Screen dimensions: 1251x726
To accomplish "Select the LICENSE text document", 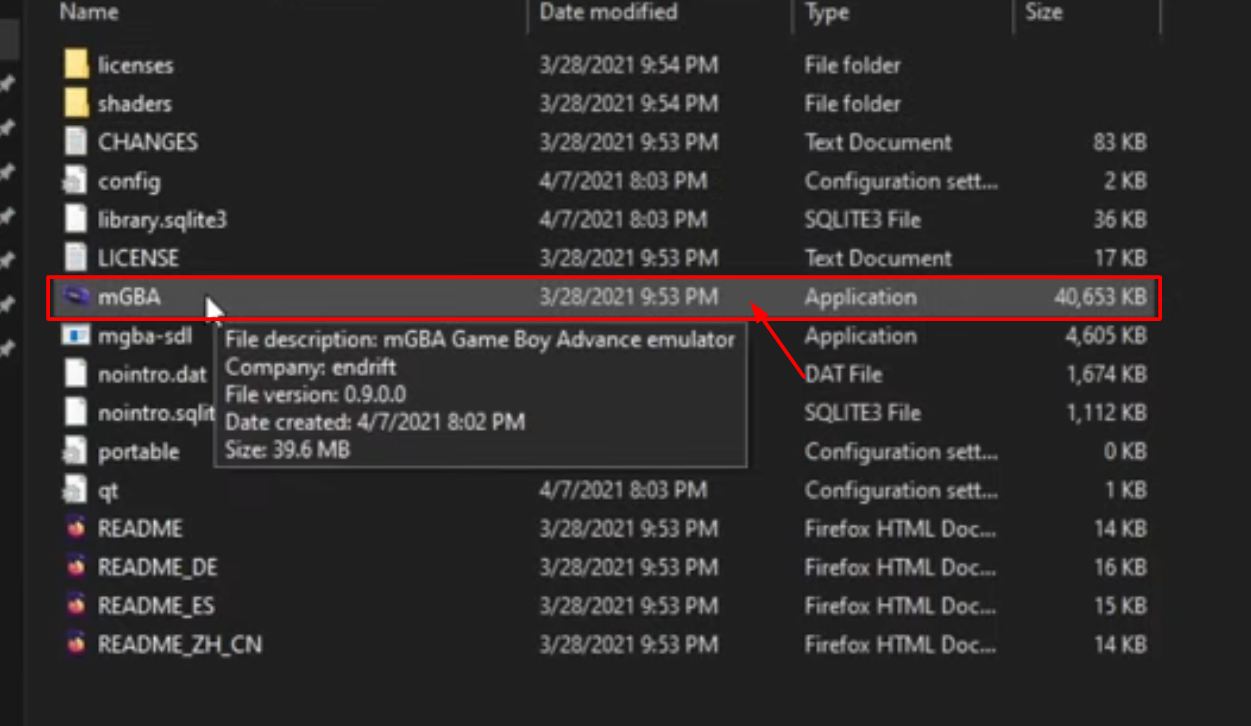I will [x=138, y=258].
